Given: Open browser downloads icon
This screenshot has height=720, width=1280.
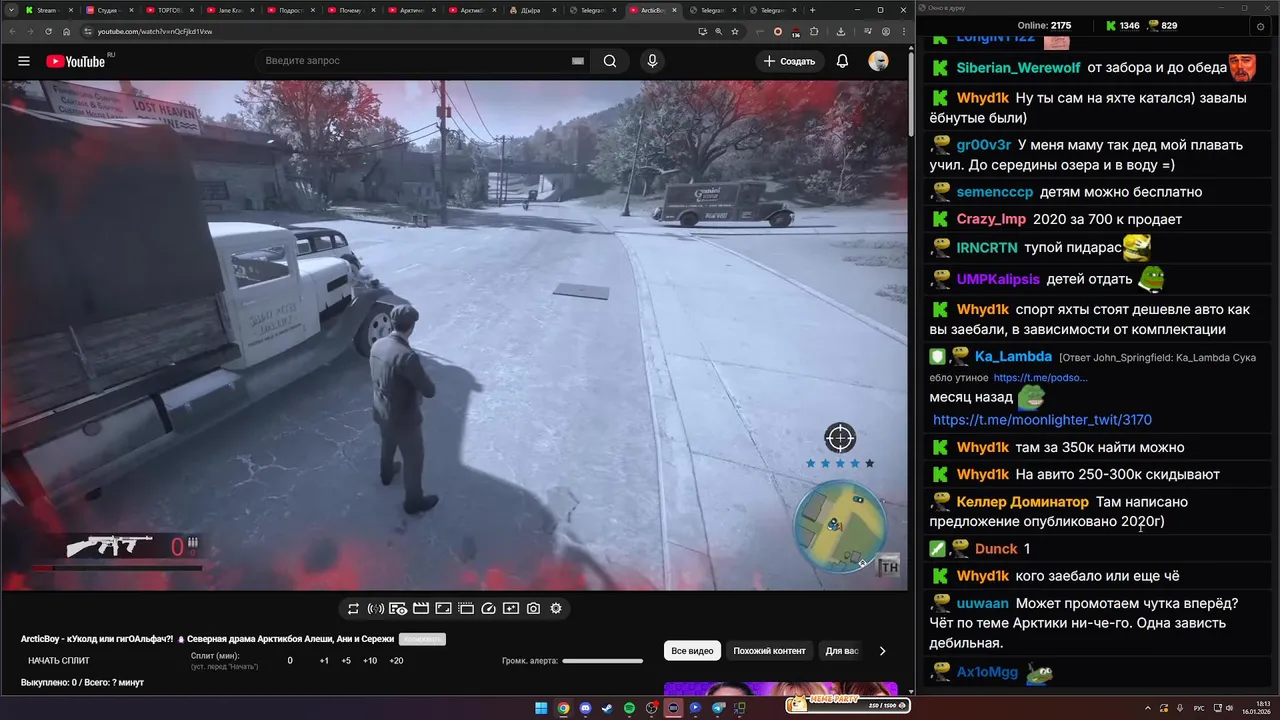Looking at the screenshot, I should [x=841, y=31].
